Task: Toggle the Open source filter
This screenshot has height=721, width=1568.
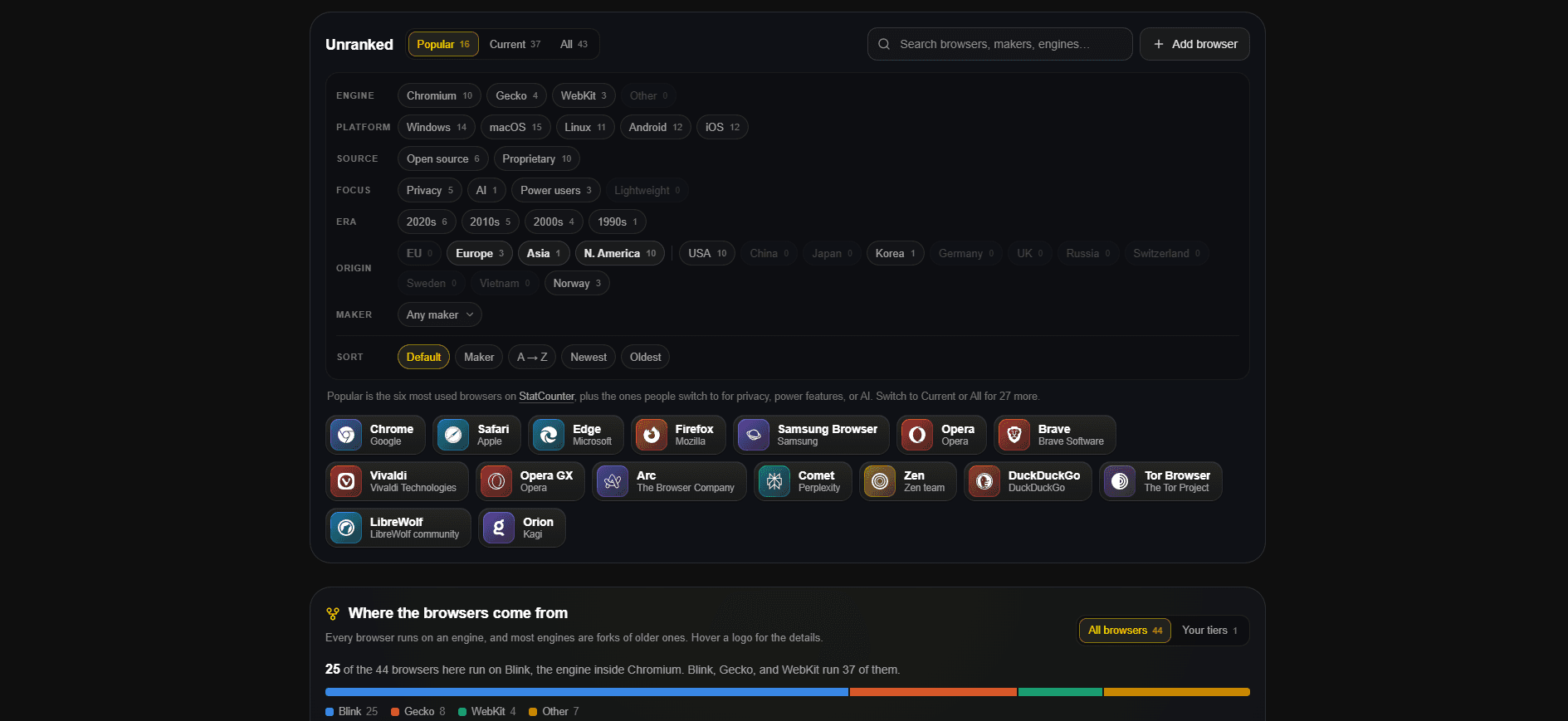Action: [442, 158]
